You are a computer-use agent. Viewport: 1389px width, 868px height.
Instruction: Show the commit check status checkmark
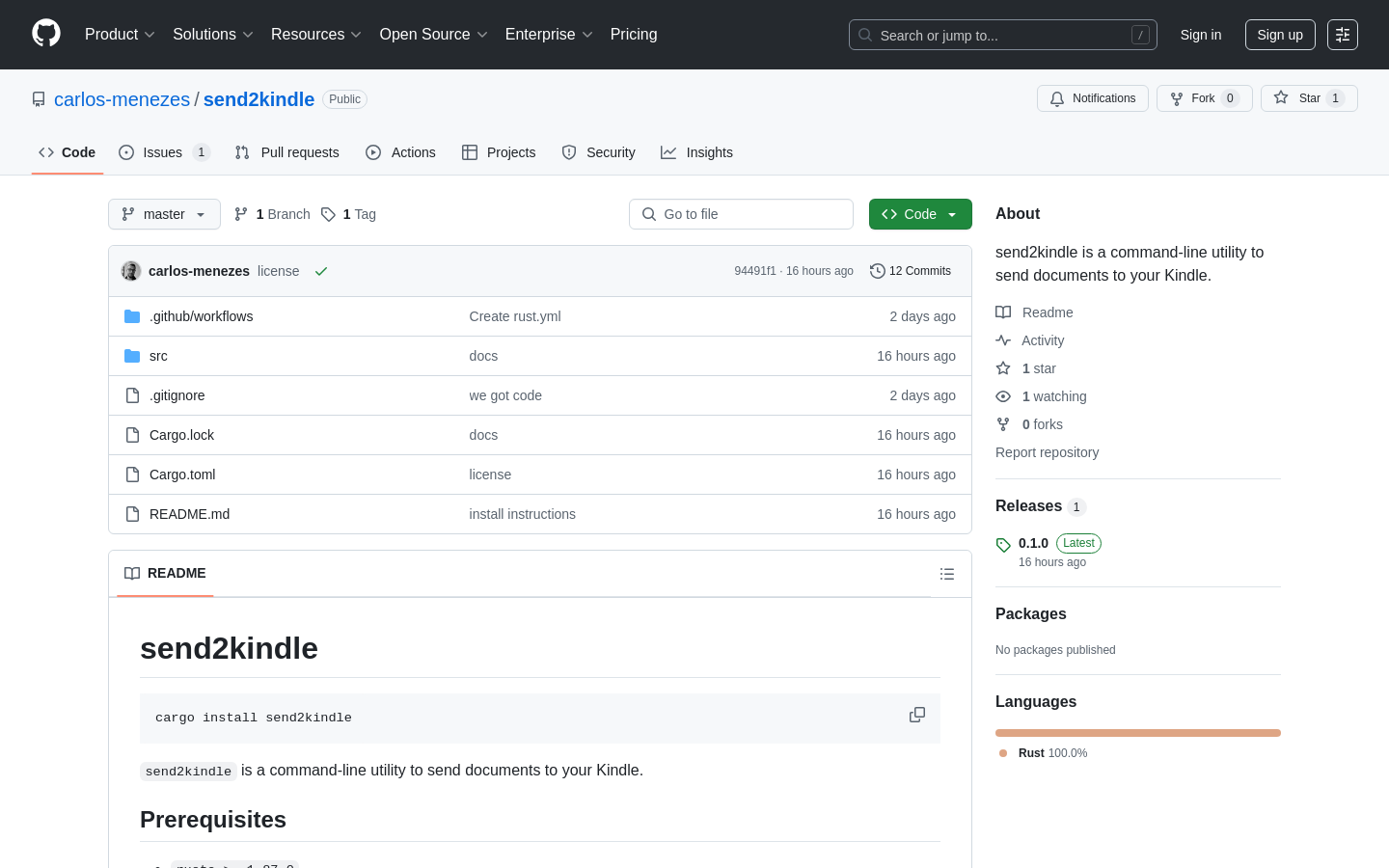(x=321, y=271)
